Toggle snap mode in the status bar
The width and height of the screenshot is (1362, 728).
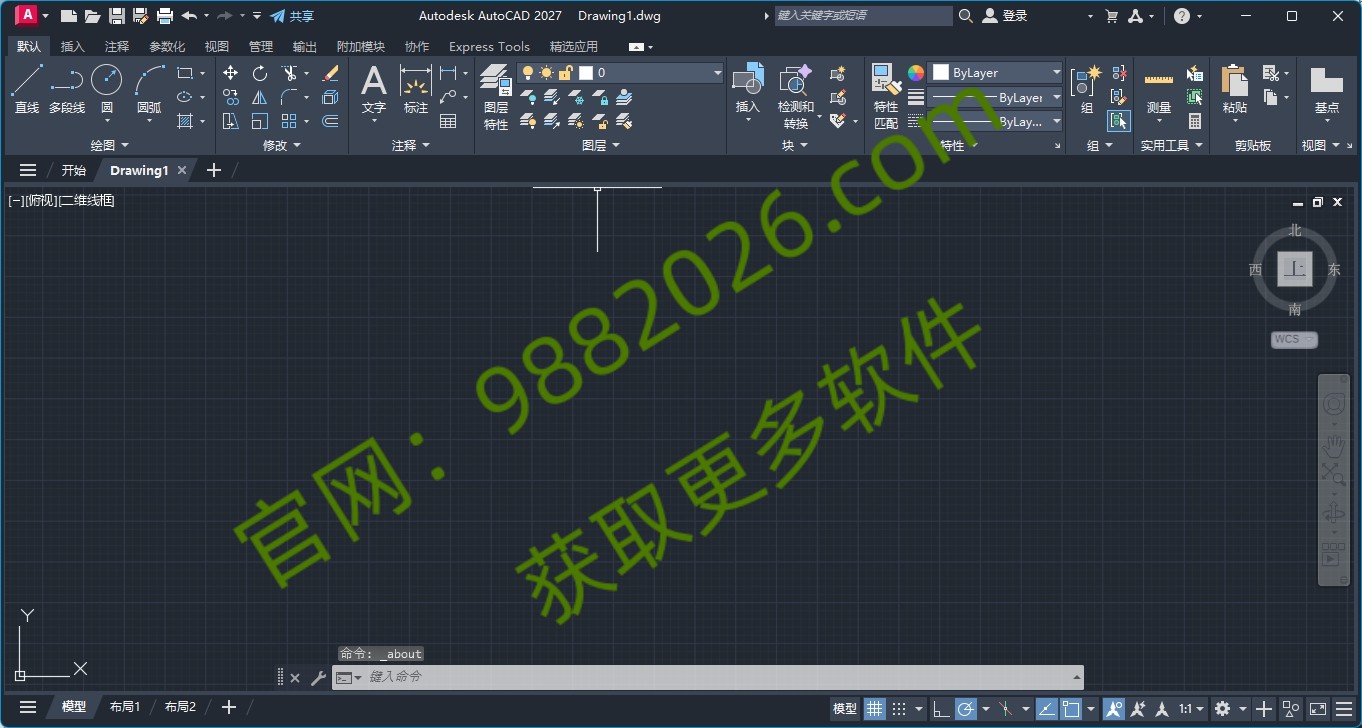pos(898,708)
